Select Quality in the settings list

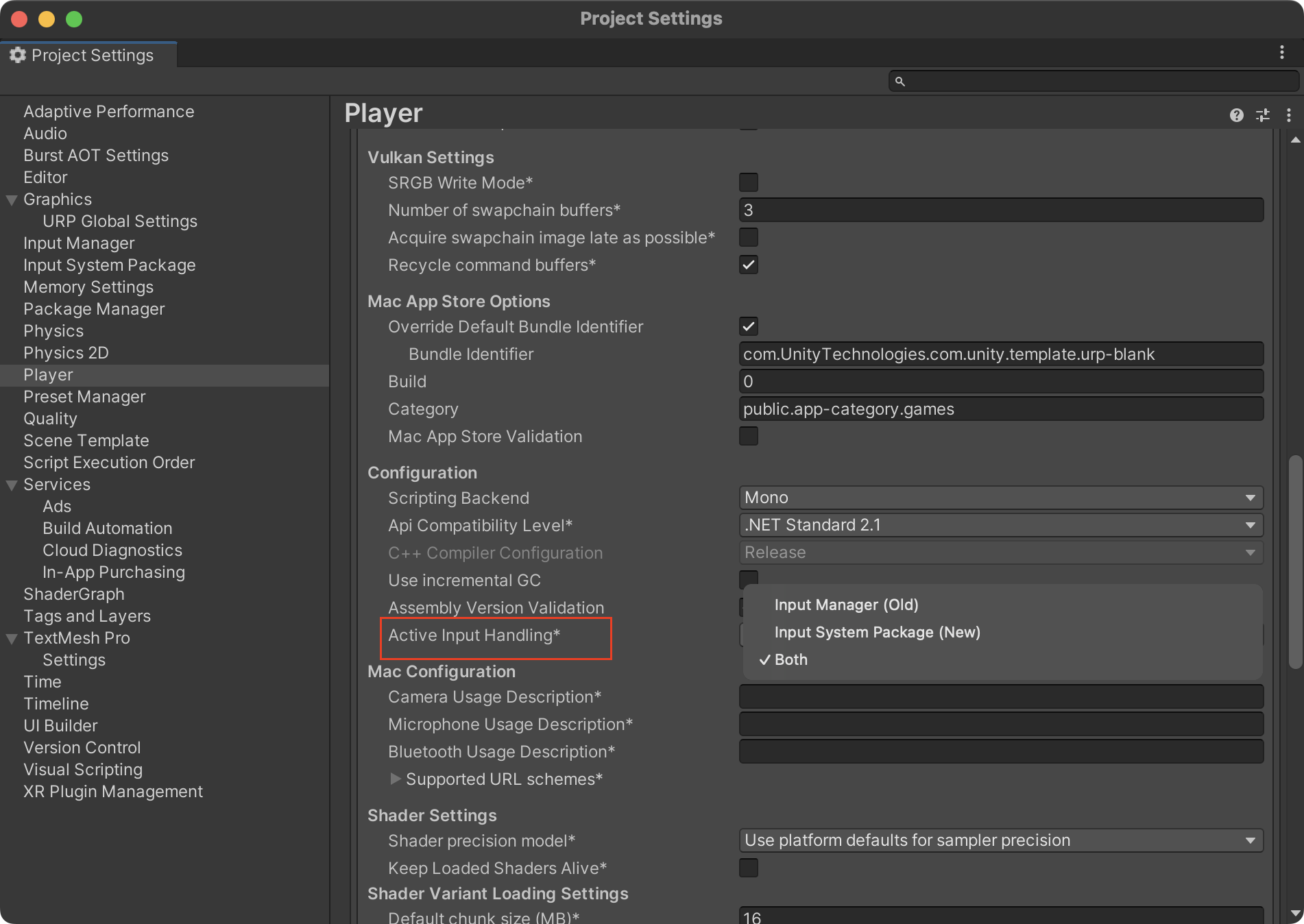click(x=49, y=418)
